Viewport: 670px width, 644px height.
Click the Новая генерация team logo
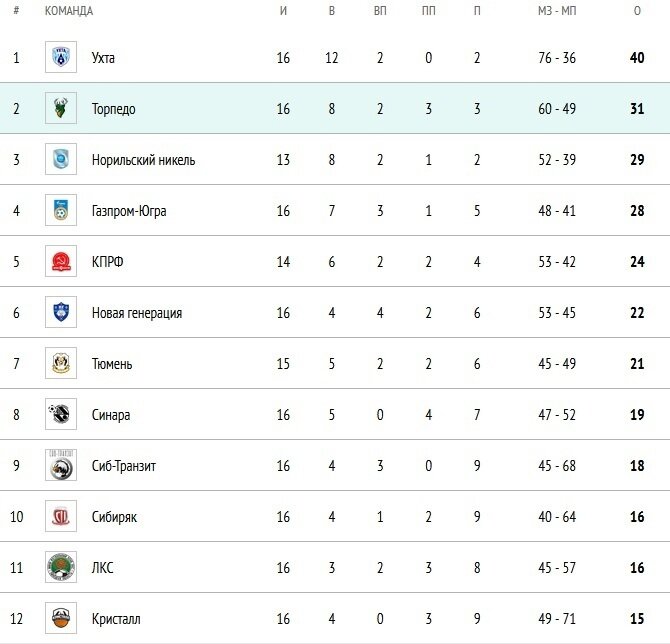point(60,313)
